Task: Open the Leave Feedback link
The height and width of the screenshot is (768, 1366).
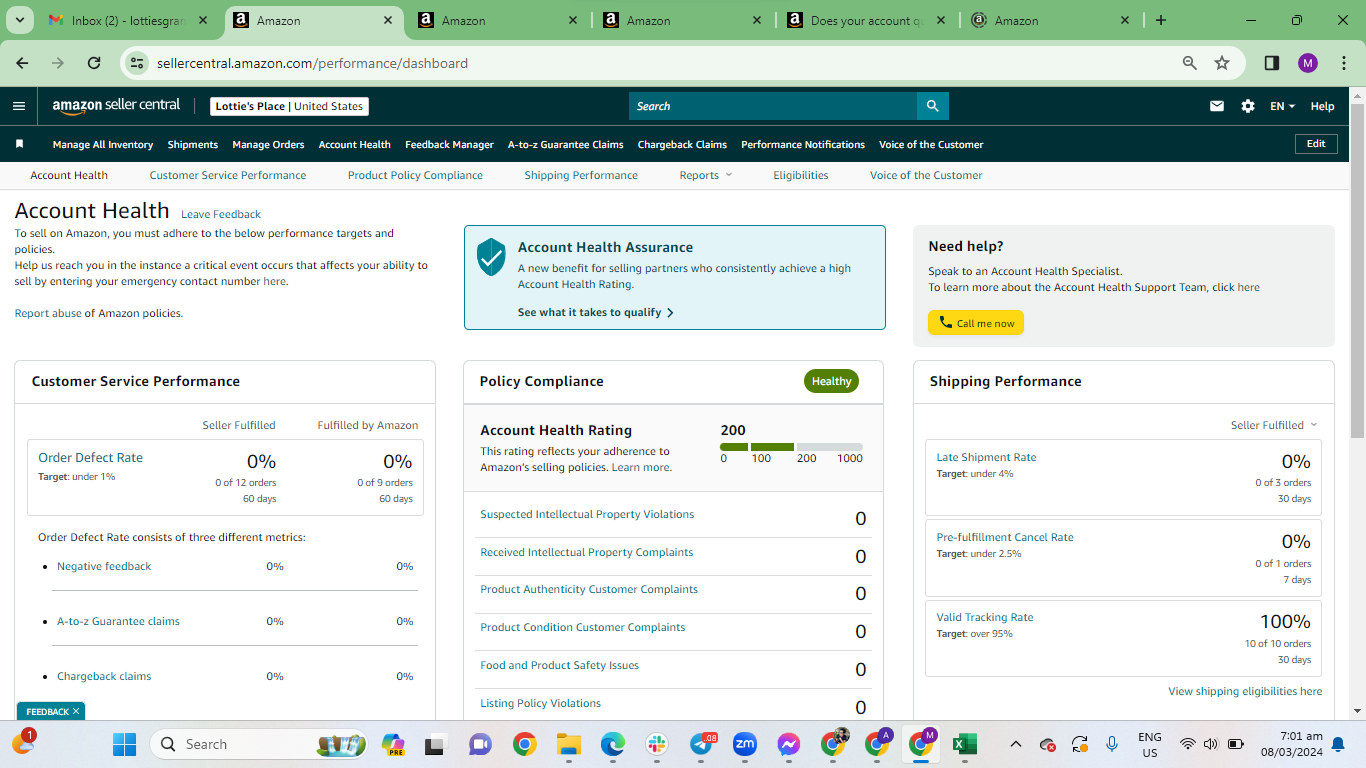Action: tap(221, 214)
